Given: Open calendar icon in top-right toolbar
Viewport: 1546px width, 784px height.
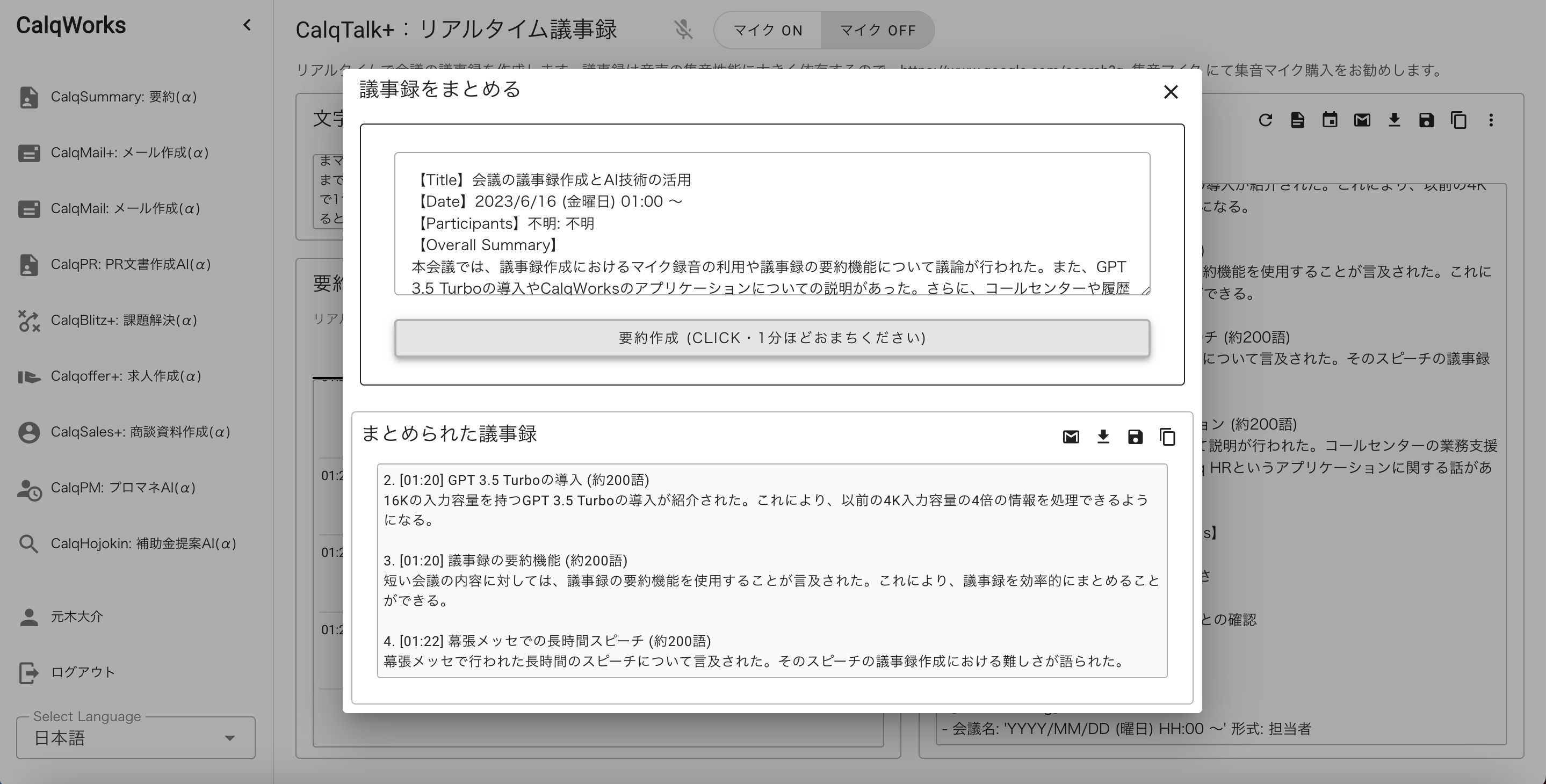Looking at the screenshot, I should (1330, 120).
